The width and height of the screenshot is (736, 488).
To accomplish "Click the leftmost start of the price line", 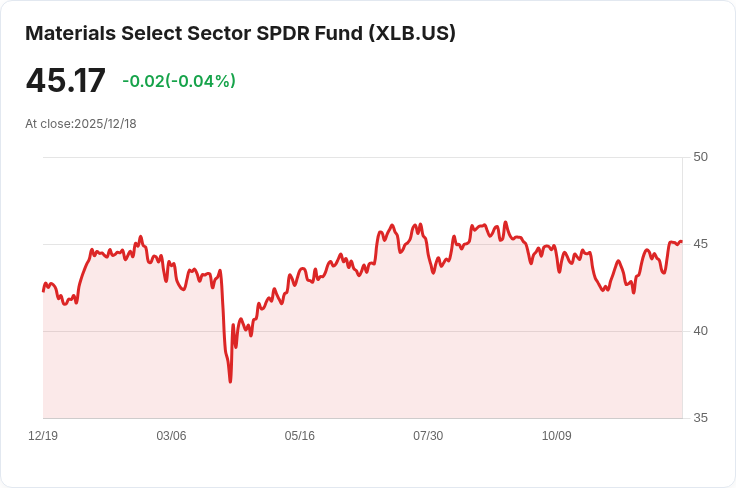I will tap(44, 291).
